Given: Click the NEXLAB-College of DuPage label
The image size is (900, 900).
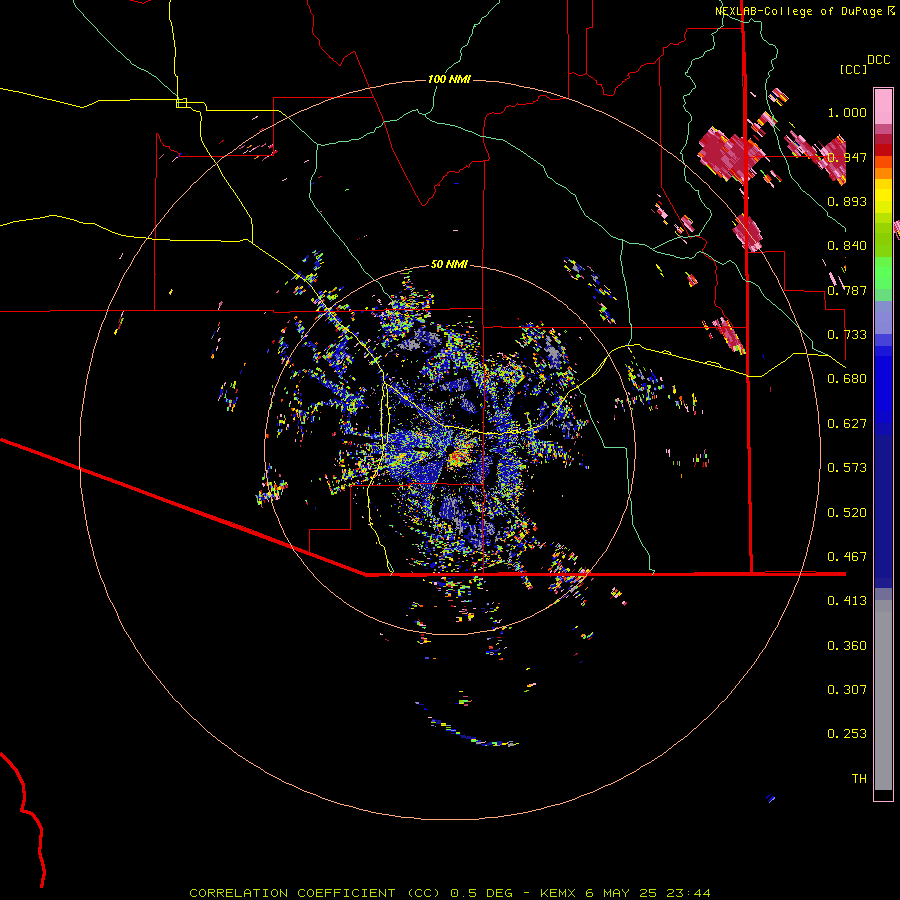Looking at the screenshot, I should [x=798, y=11].
